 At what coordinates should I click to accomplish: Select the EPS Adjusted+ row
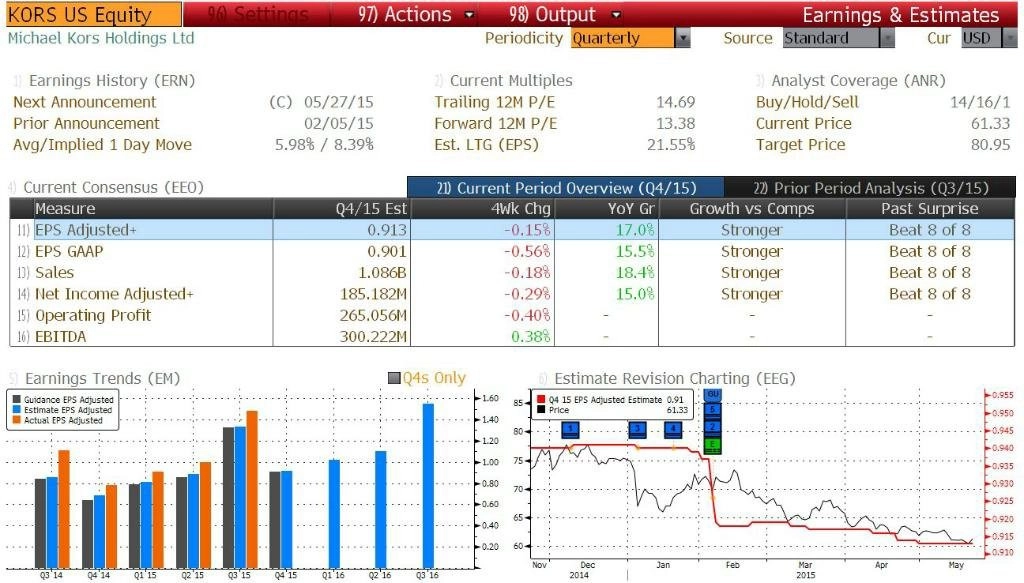512,230
